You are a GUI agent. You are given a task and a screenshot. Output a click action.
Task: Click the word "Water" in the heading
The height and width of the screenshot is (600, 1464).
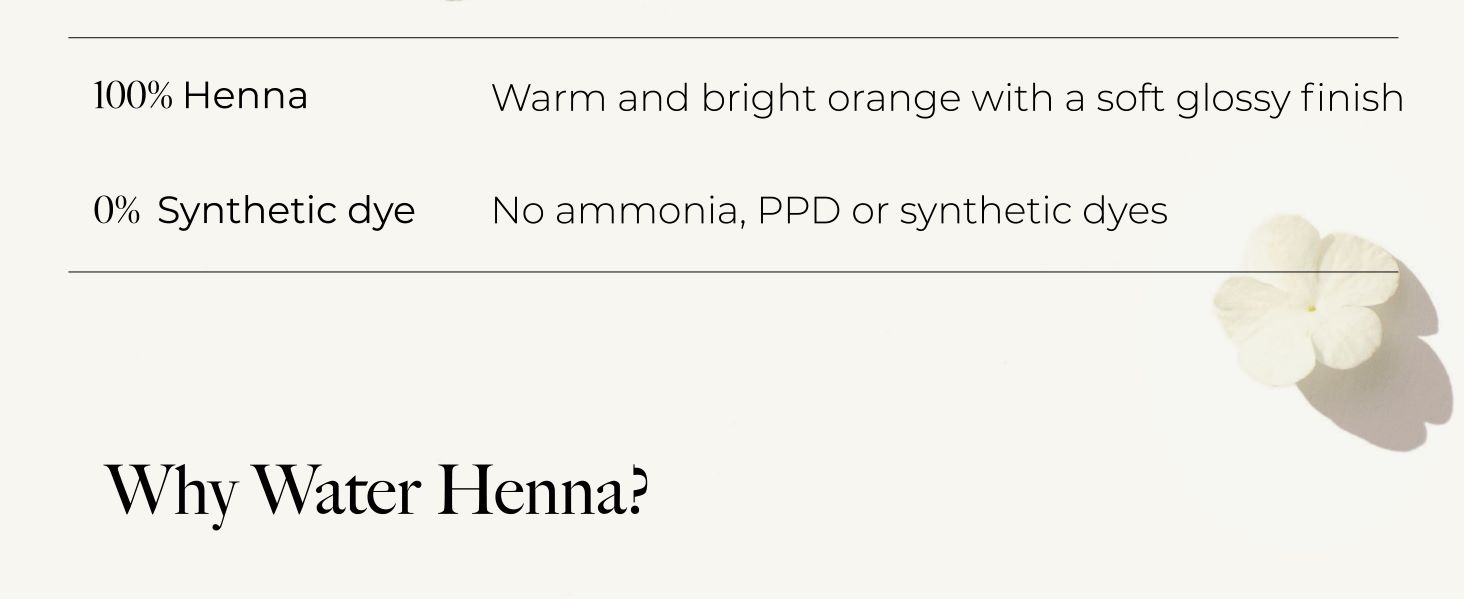coord(337,490)
